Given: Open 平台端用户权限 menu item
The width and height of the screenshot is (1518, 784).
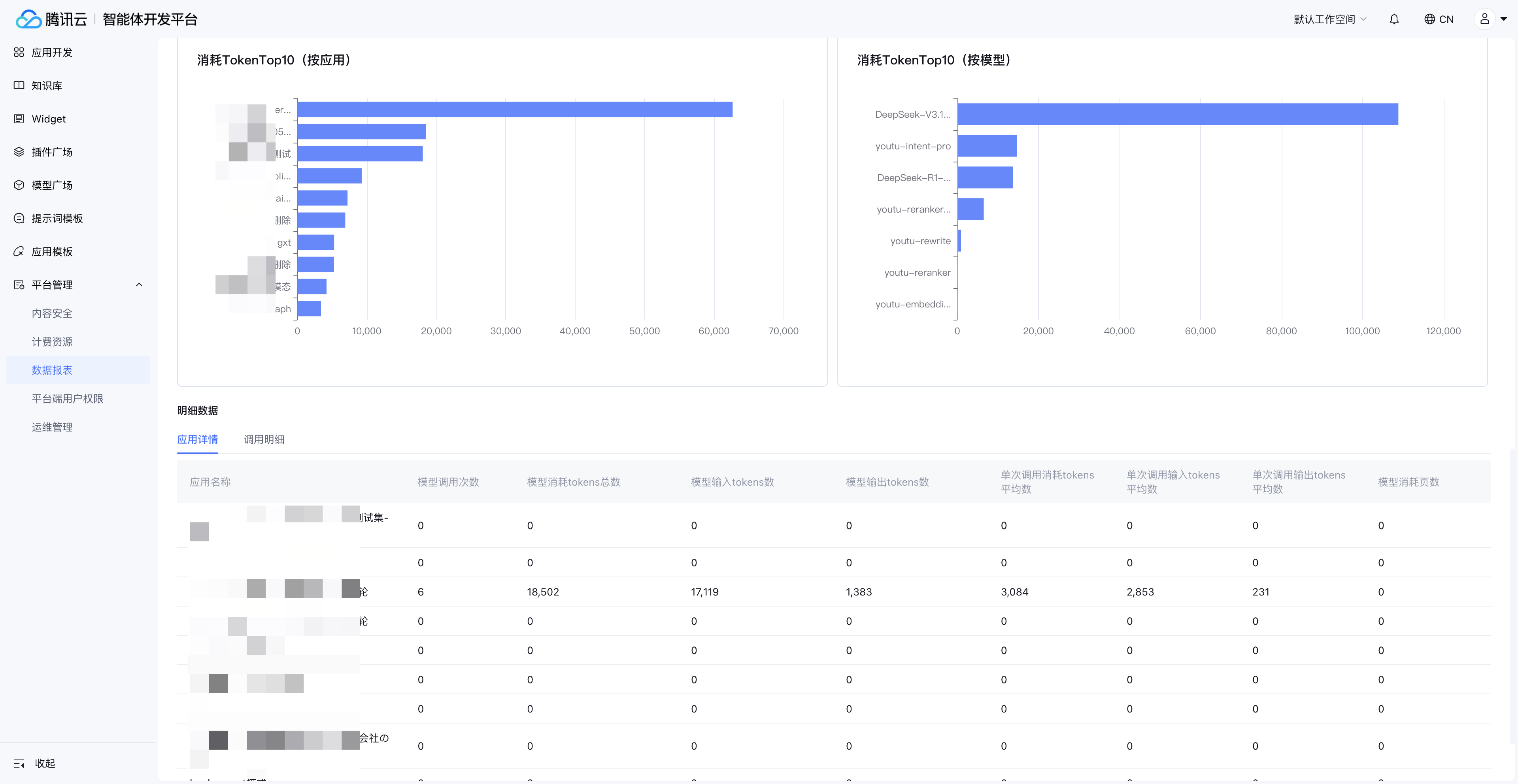Looking at the screenshot, I should pos(67,399).
